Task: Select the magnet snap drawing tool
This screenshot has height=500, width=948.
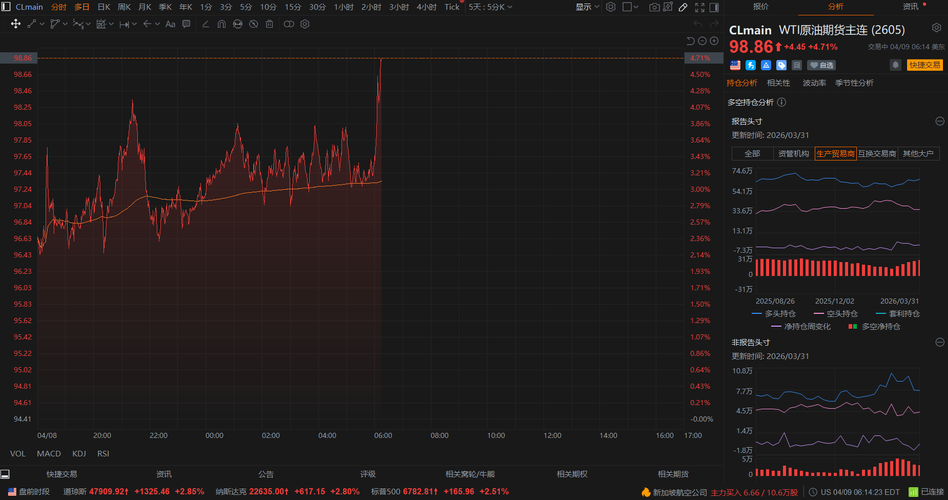Action: (221, 24)
